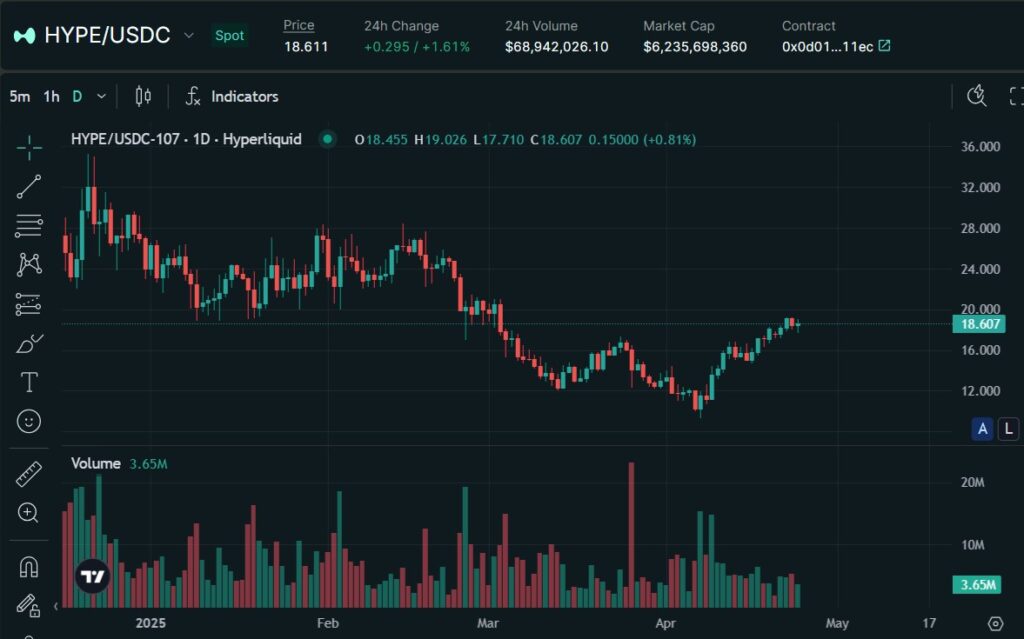Click the lightning quick-search icon above the price scale
The height and width of the screenshot is (639, 1024).
point(977,95)
